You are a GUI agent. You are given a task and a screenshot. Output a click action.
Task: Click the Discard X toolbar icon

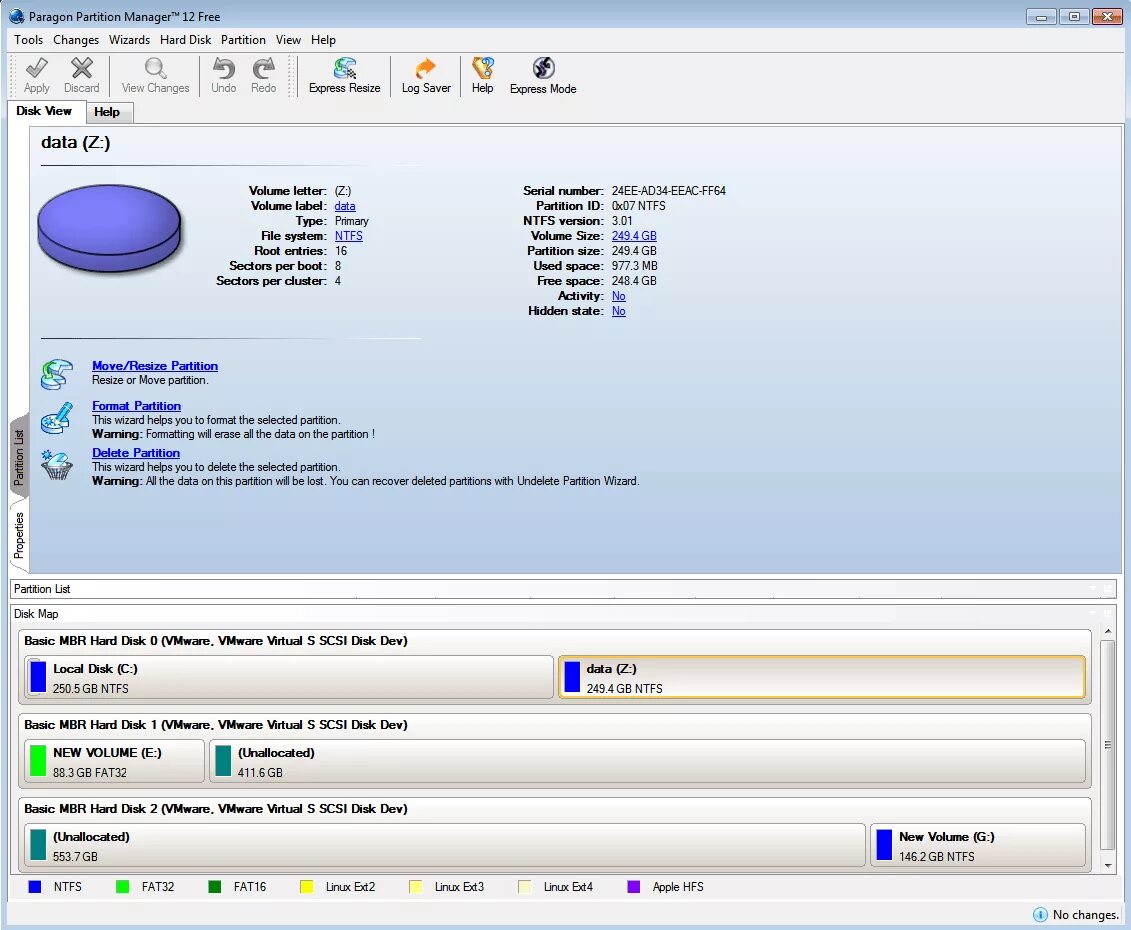click(82, 69)
